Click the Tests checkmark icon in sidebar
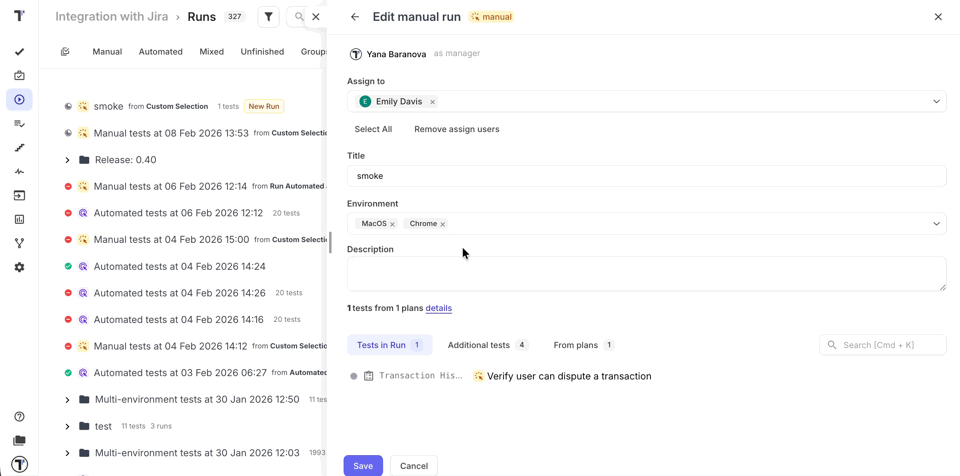 point(19,52)
